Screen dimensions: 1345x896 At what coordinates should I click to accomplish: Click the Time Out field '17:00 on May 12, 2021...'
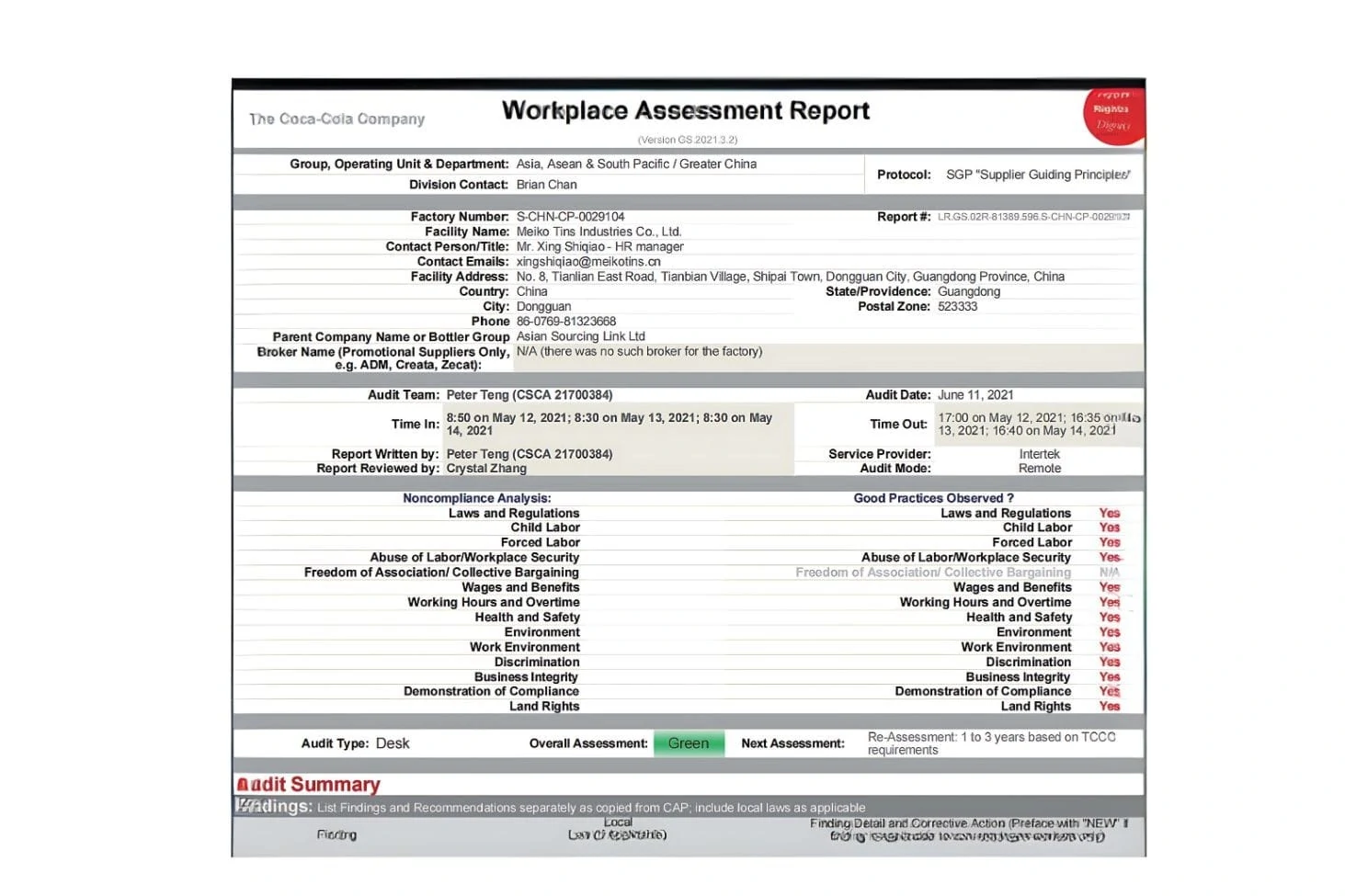1038,424
